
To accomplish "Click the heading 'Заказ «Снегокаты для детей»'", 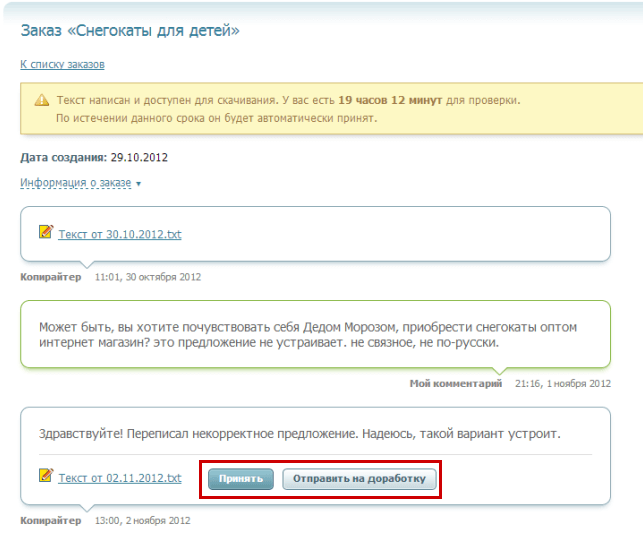I will pyautogui.click(x=130, y=30).
